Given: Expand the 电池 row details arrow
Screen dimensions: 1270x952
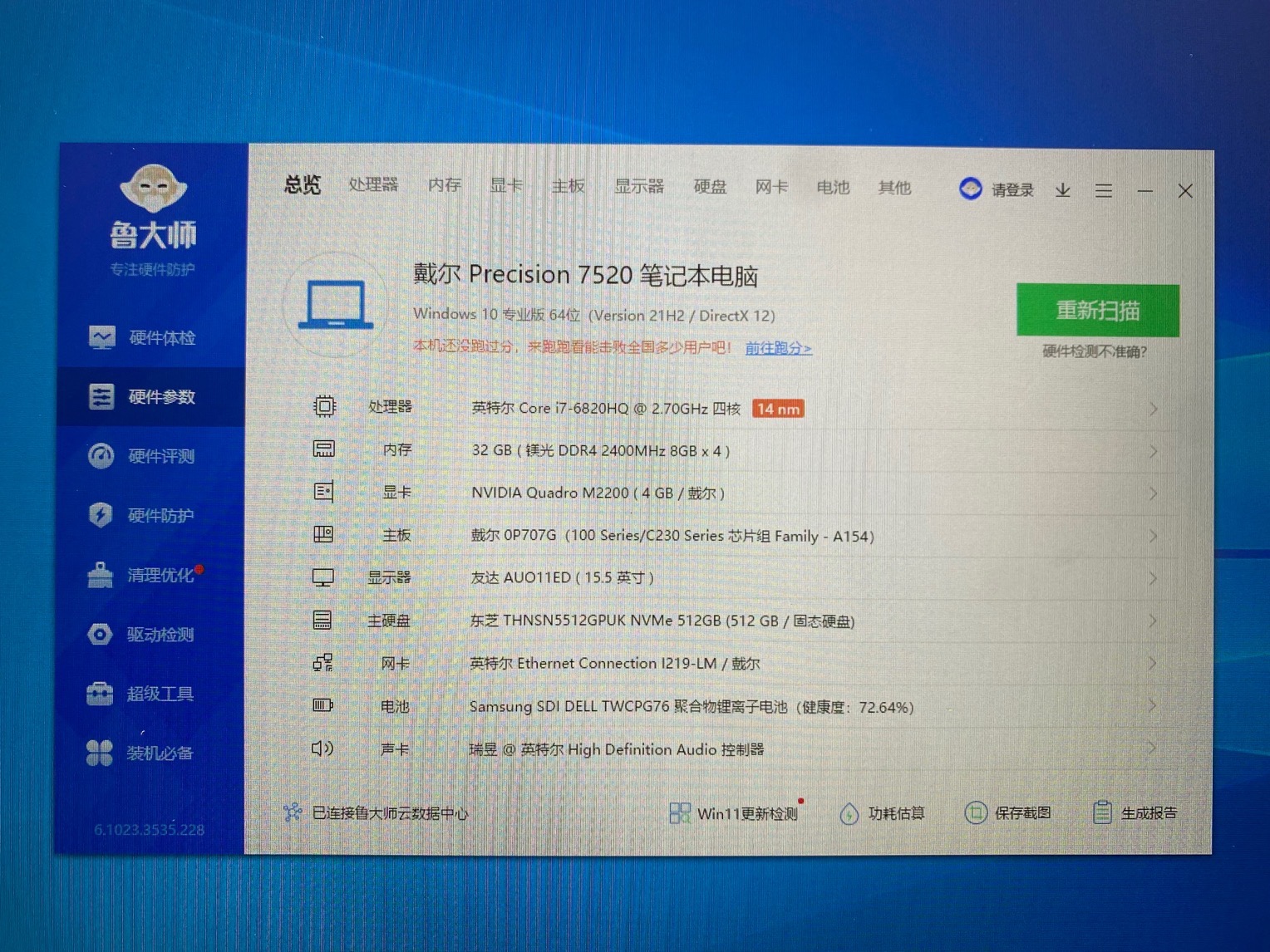Looking at the screenshot, I should 1154,706.
